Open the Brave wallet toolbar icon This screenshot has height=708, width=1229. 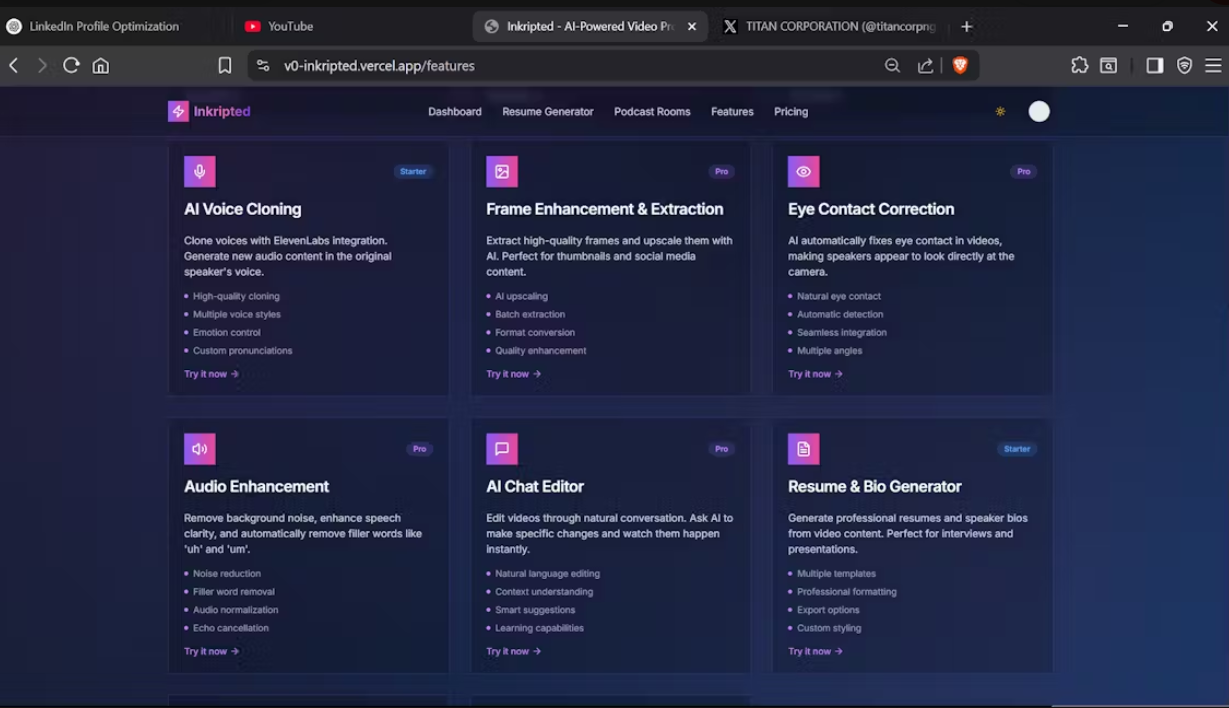(x=1108, y=66)
